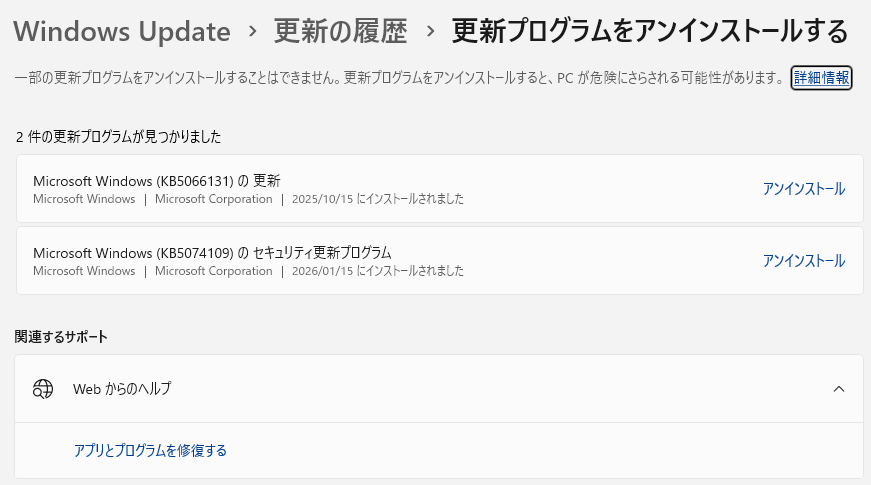Screen dimensions: 871x485
Task: Select the Microsoft Windows (KB5066131) の更新 title
Action: (157, 181)
